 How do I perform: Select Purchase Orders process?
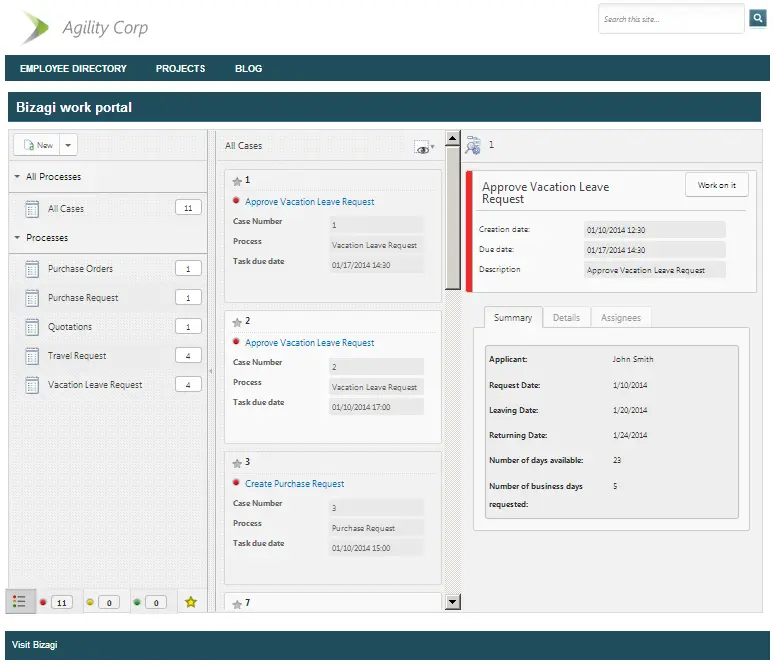80,269
